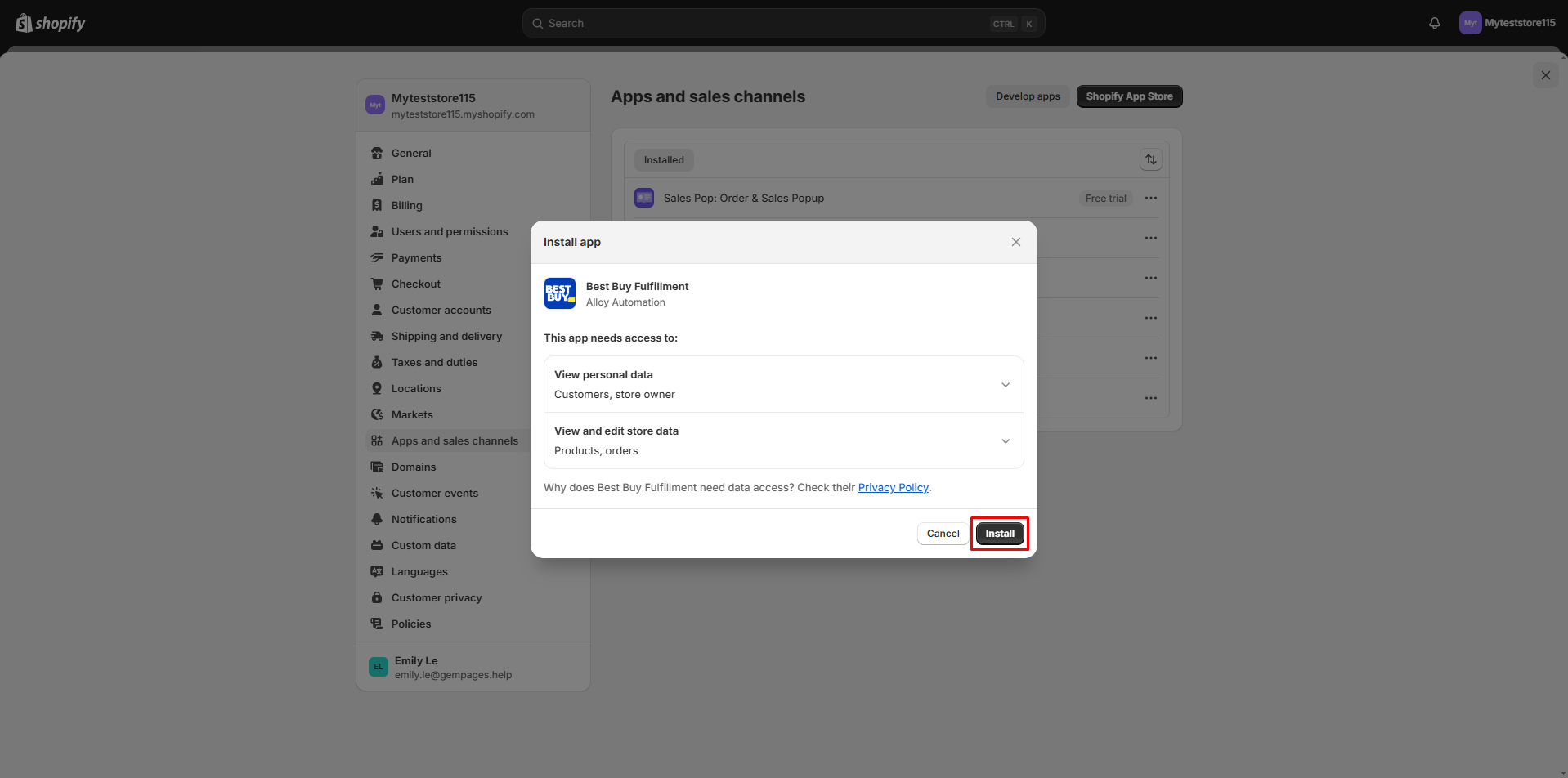Click the Sales Pop app icon
This screenshot has height=778, width=1568.
[644, 198]
